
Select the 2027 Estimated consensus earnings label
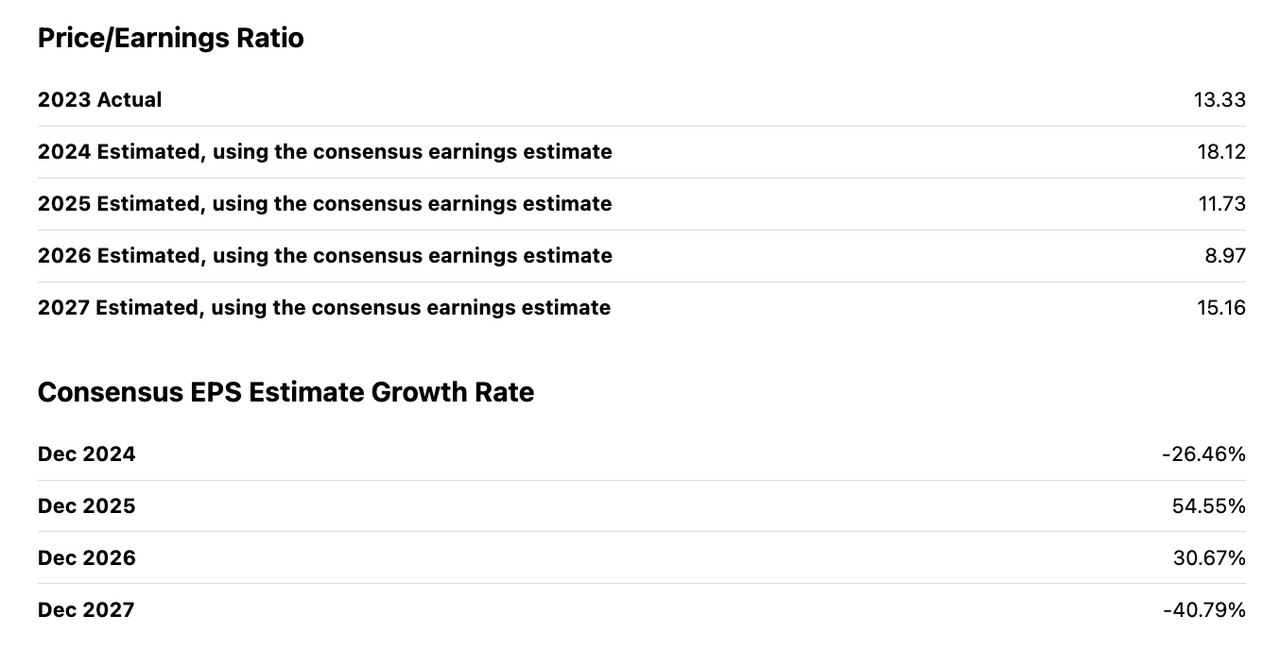point(324,308)
